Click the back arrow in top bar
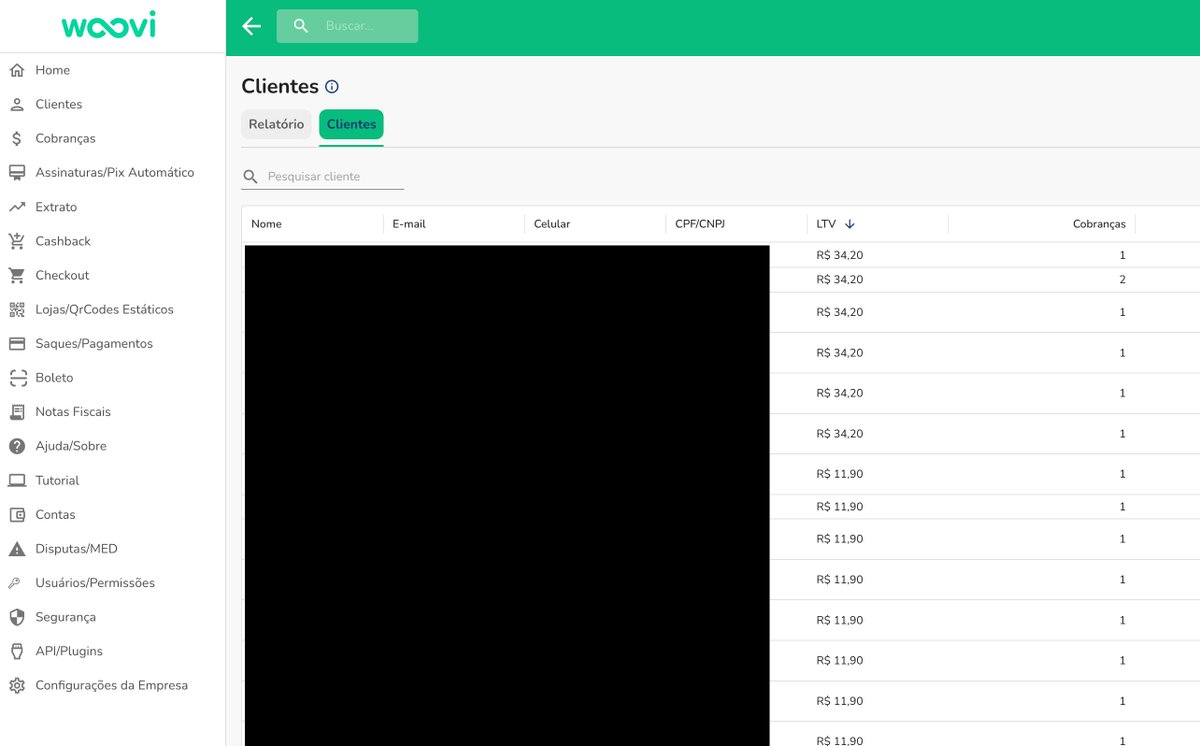 click(252, 26)
